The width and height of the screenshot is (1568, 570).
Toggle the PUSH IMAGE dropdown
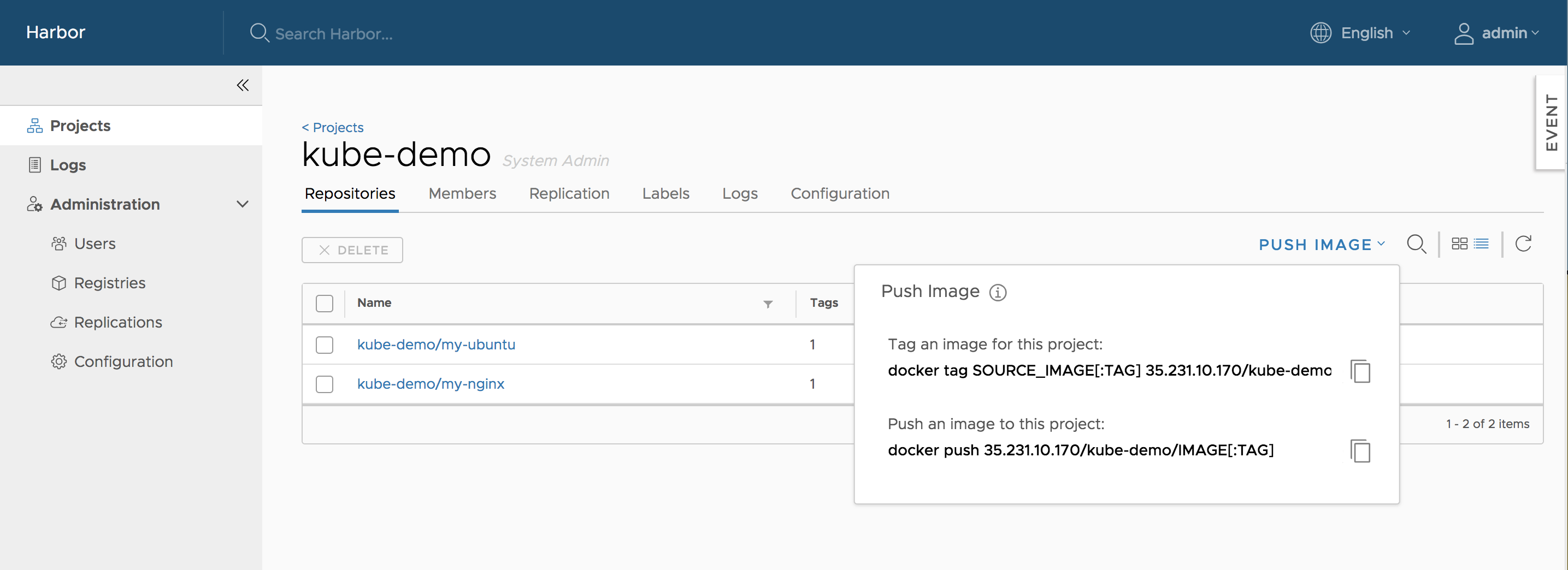[1322, 245]
